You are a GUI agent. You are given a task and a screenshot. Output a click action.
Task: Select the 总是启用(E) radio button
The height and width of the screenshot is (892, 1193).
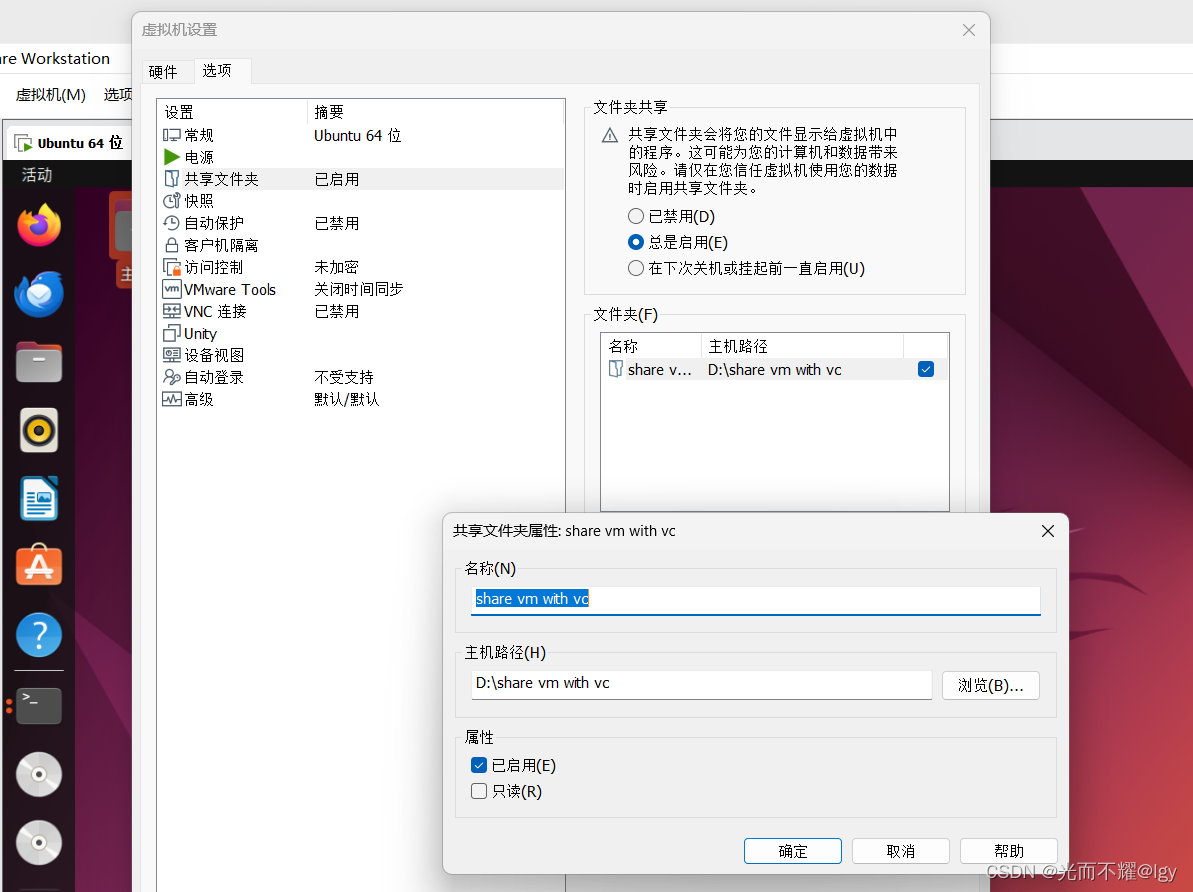tap(635, 242)
